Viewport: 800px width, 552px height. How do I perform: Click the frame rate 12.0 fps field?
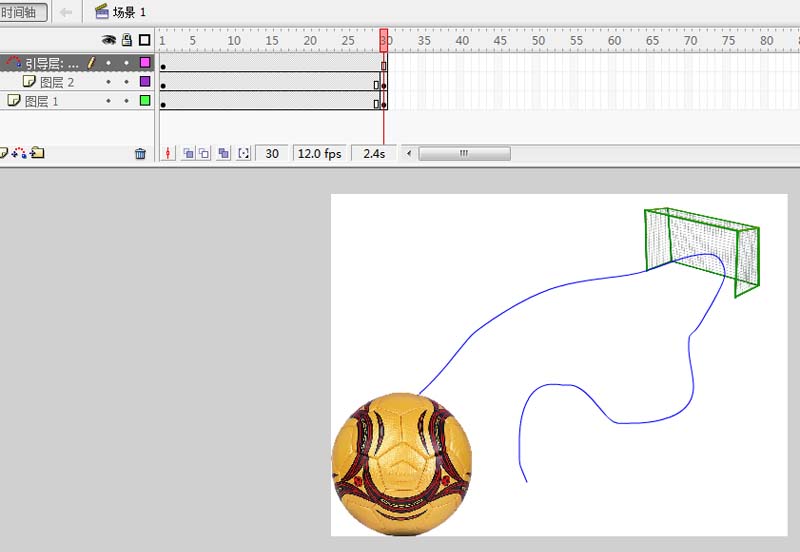coord(319,154)
